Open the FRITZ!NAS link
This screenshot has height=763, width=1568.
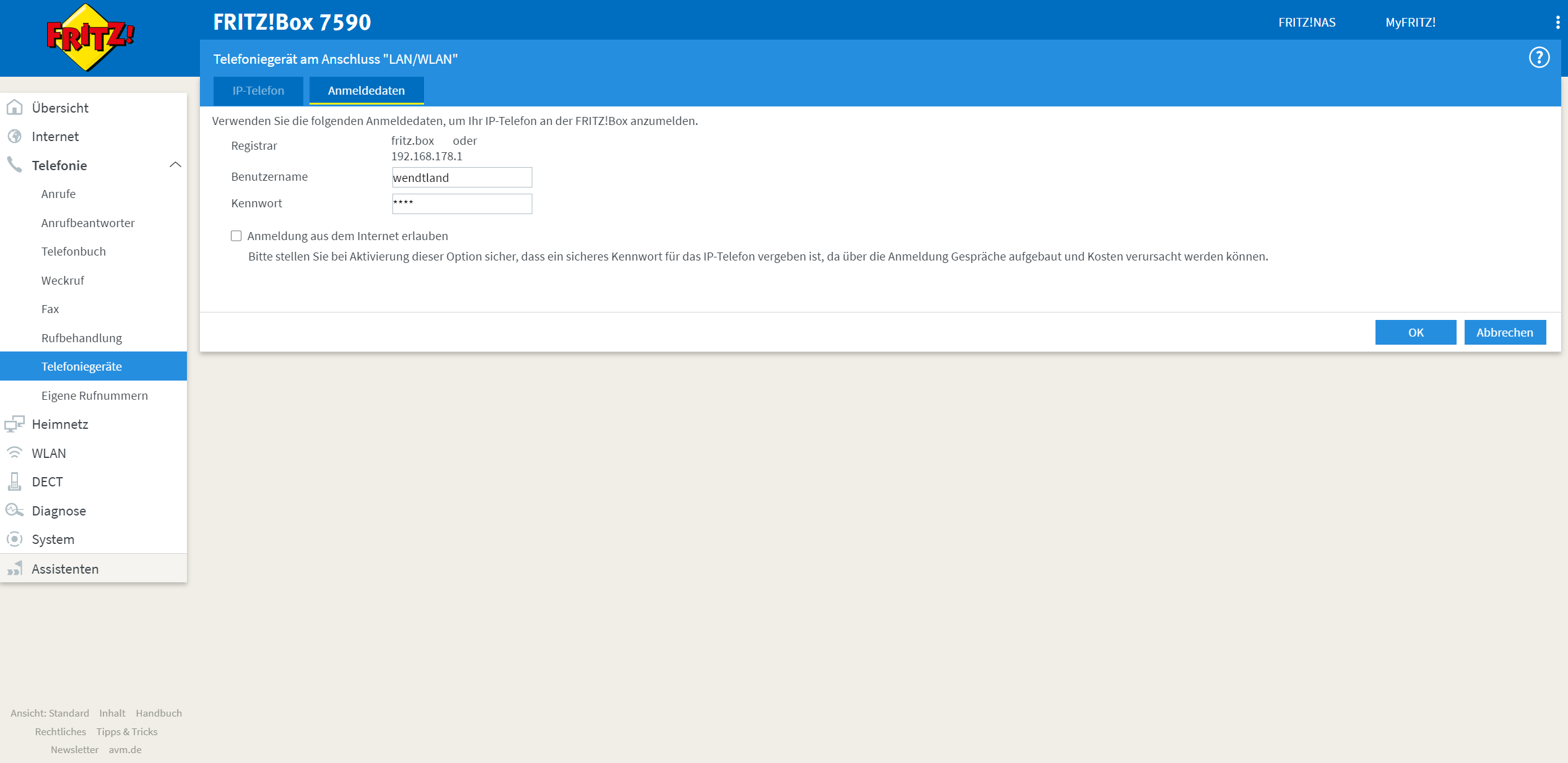click(1306, 22)
